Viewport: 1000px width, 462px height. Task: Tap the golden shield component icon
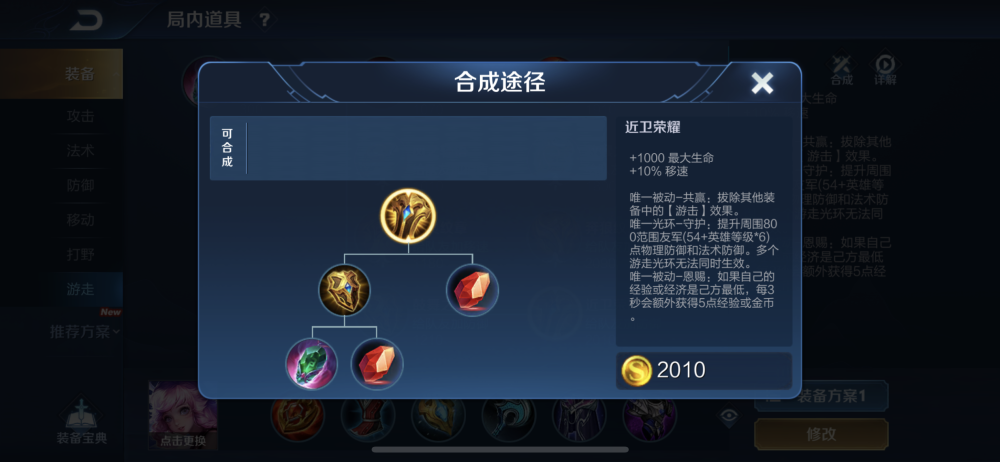[x=344, y=290]
